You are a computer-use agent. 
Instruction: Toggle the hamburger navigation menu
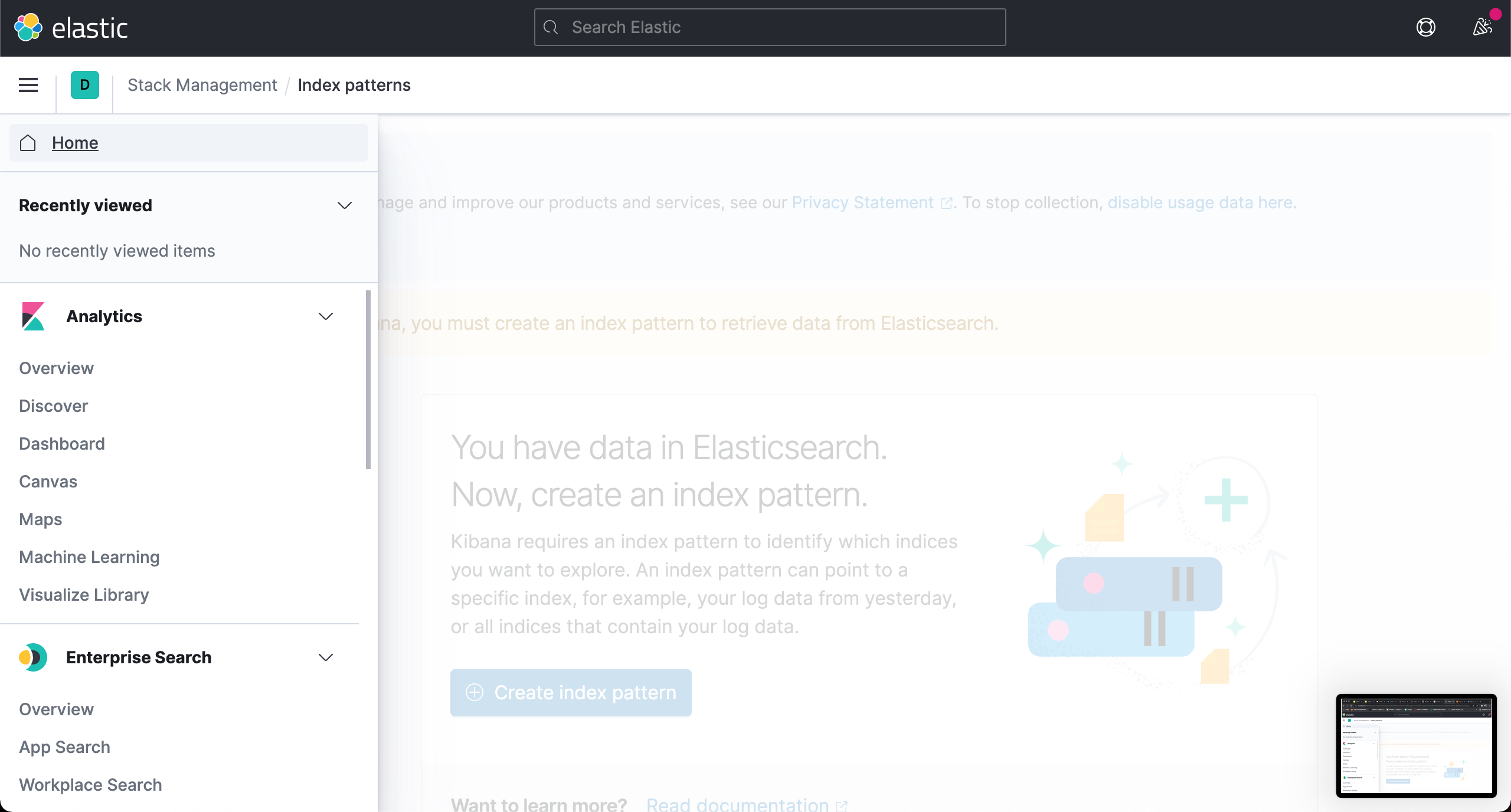[x=28, y=85]
